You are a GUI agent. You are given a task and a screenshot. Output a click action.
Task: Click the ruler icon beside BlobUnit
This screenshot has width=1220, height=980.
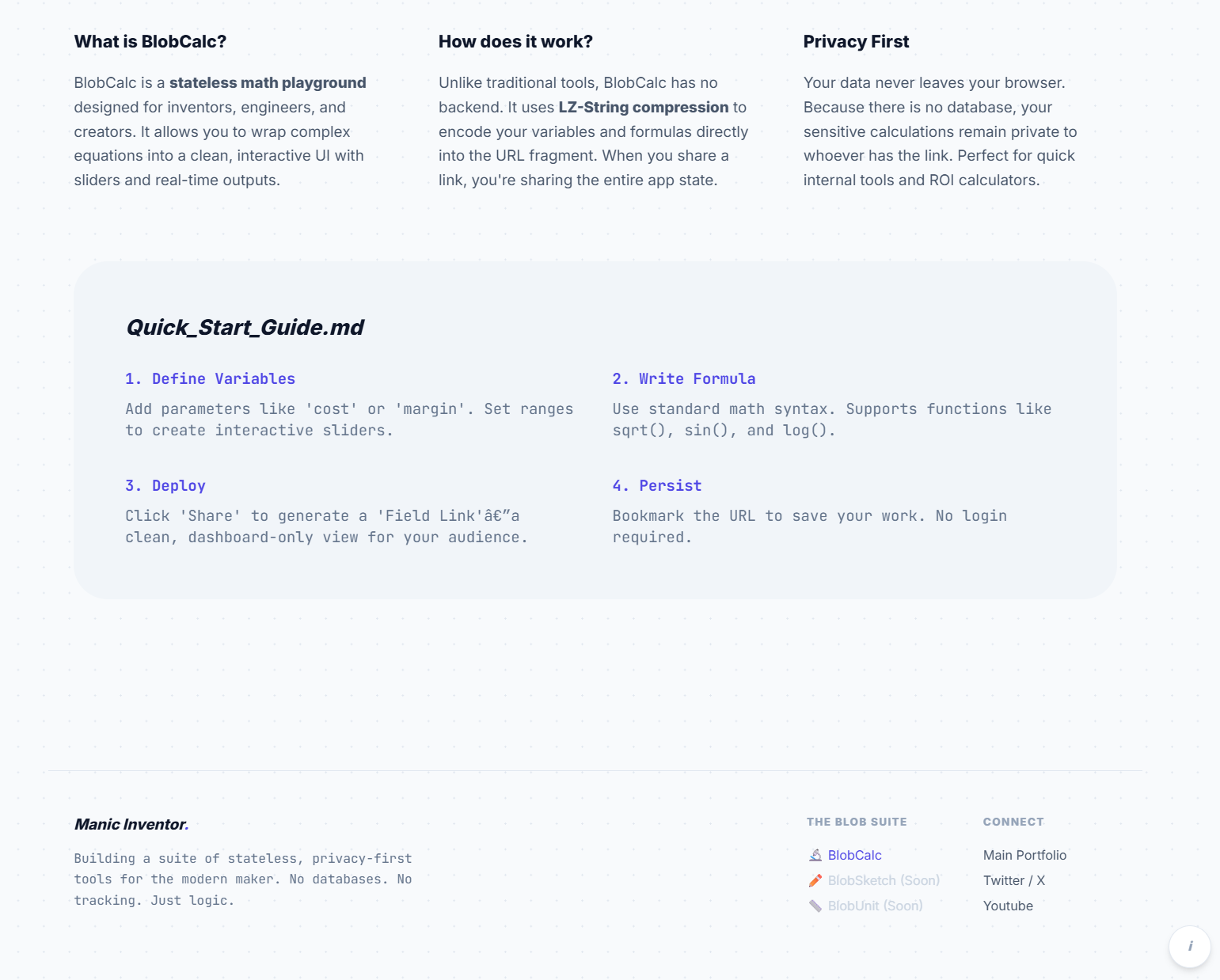815,906
